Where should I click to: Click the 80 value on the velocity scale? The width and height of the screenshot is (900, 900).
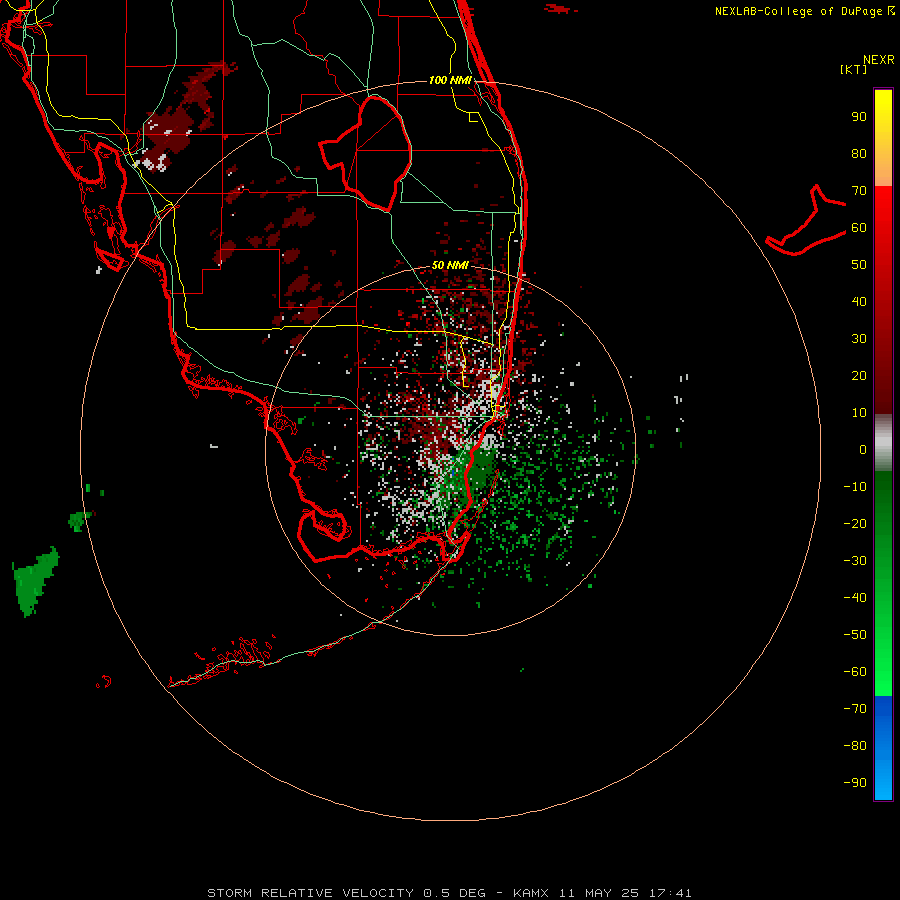[859, 154]
